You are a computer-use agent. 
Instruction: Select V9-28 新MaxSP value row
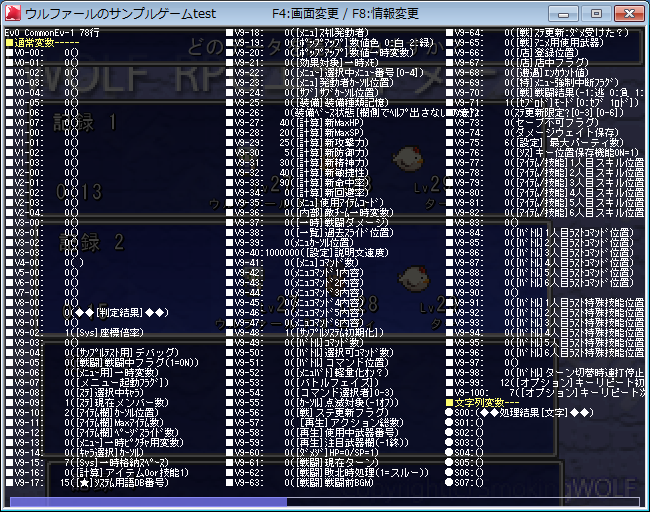pyautogui.click(x=295, y=132)
